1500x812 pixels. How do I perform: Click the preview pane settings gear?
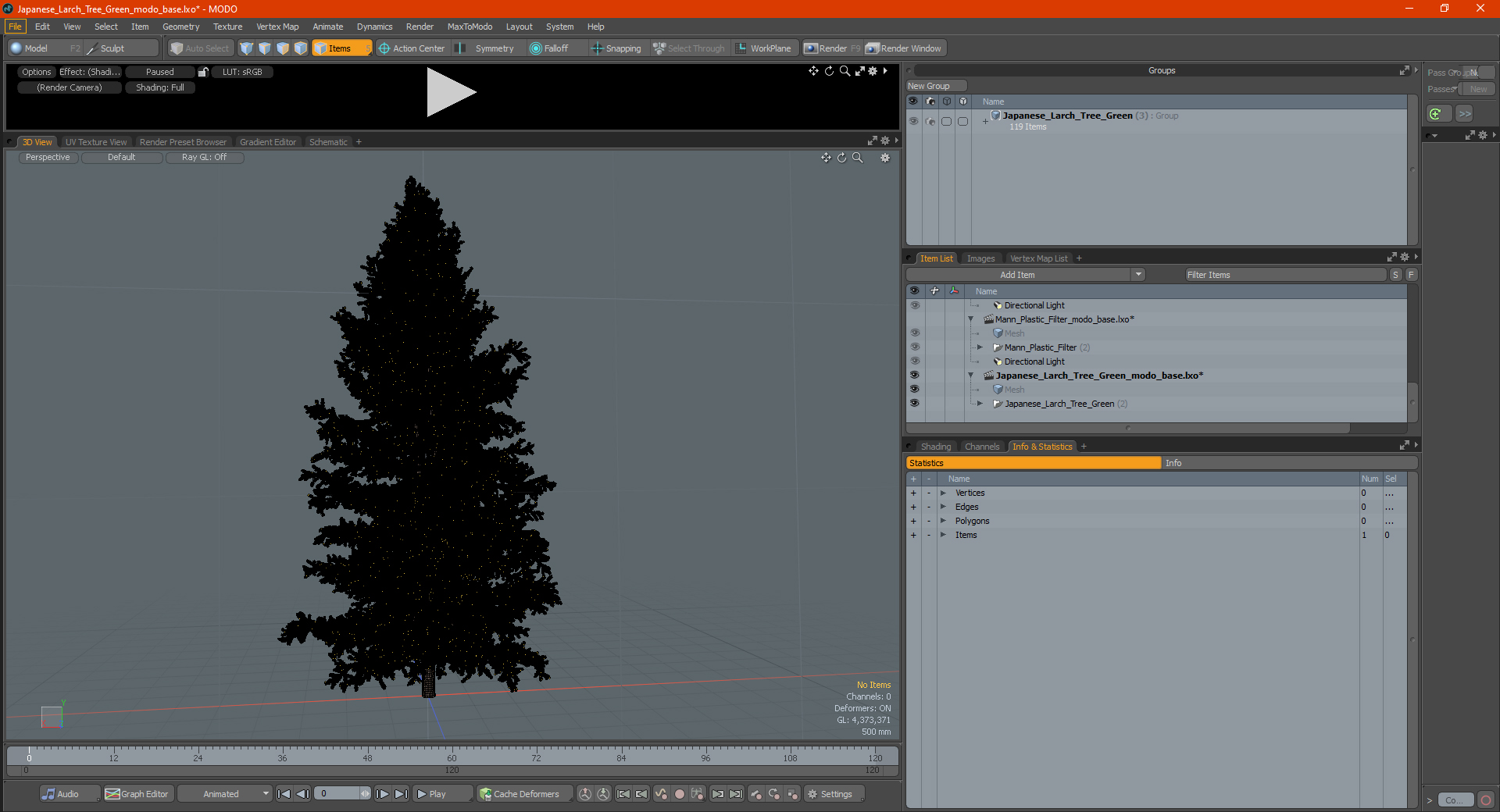pyautogui.click(x=873, y=71)
